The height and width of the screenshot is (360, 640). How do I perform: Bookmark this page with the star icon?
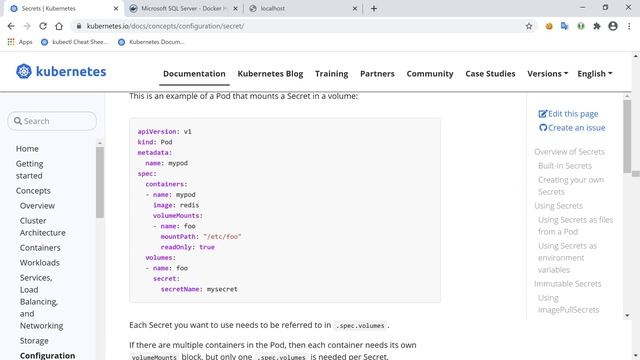pyautogui.click(x=529, y=26)
